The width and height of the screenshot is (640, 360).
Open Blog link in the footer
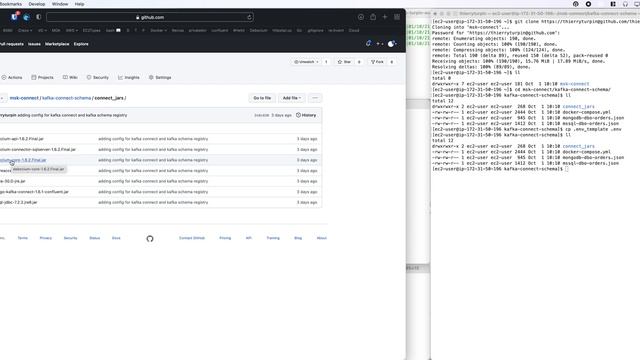click(x=298, y=238)
